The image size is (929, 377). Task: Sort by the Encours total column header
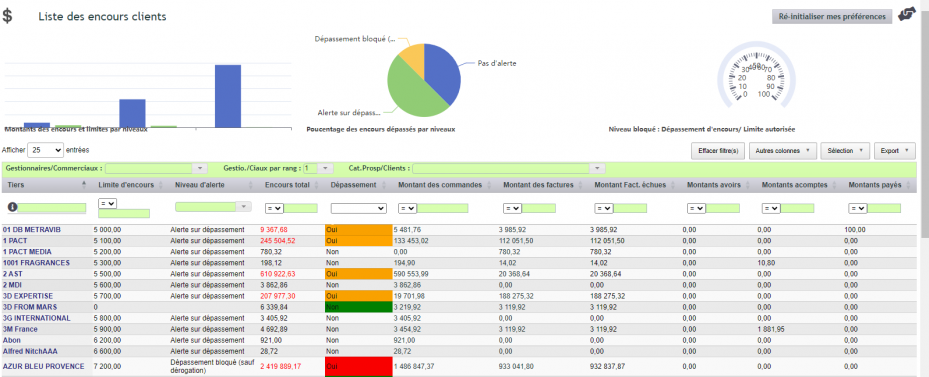click(x=288, y=185)
